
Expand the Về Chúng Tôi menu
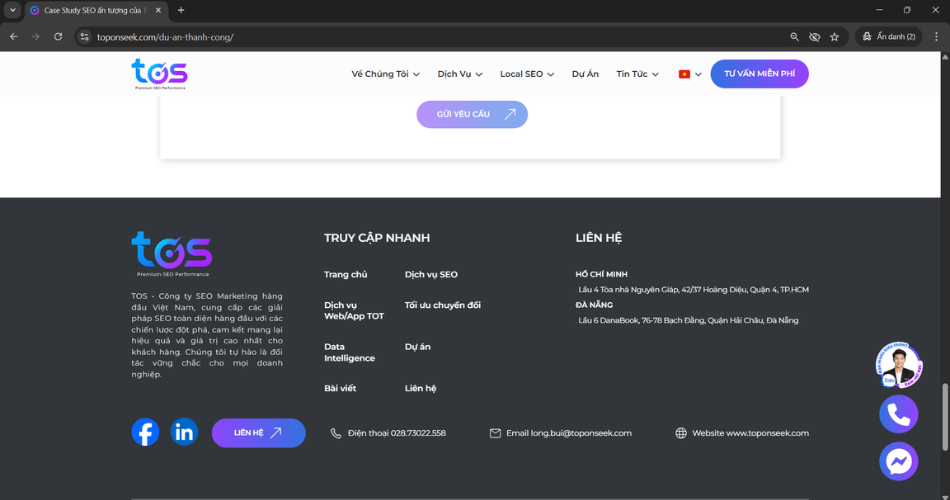pos(385,74)
